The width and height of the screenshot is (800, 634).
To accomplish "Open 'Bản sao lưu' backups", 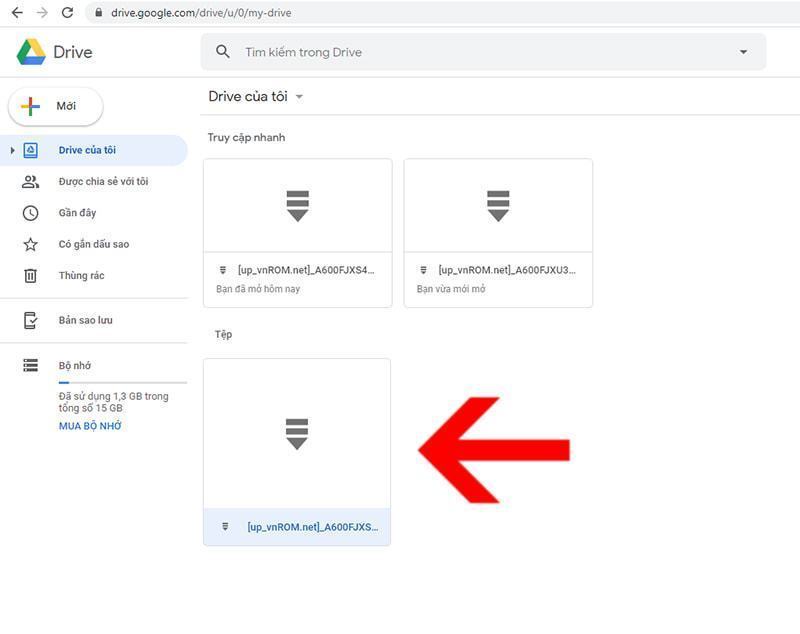I will [86, 320].
